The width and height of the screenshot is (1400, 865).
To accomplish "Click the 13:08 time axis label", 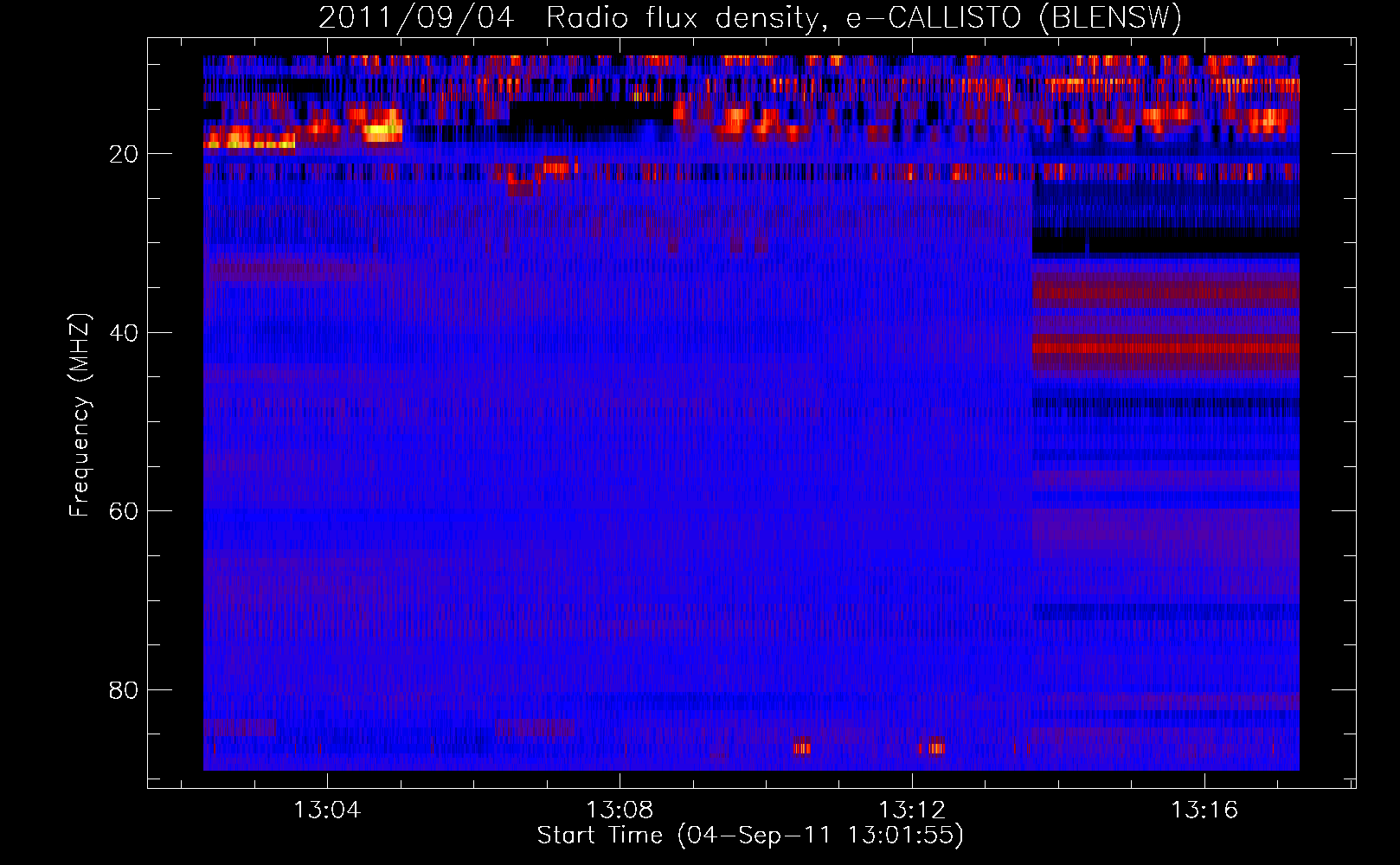I will (620, 811).
